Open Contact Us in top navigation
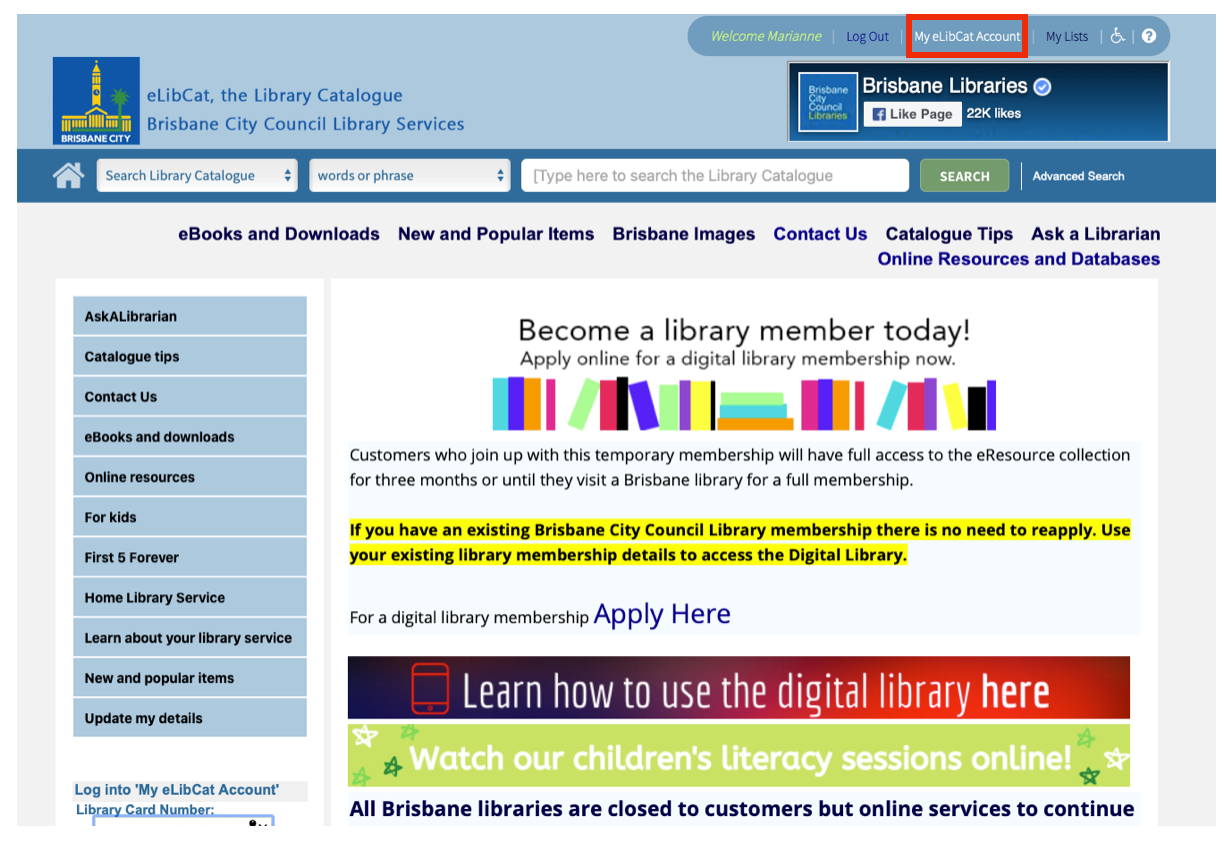Screen dimensions: 1224x843 (820, 234)
